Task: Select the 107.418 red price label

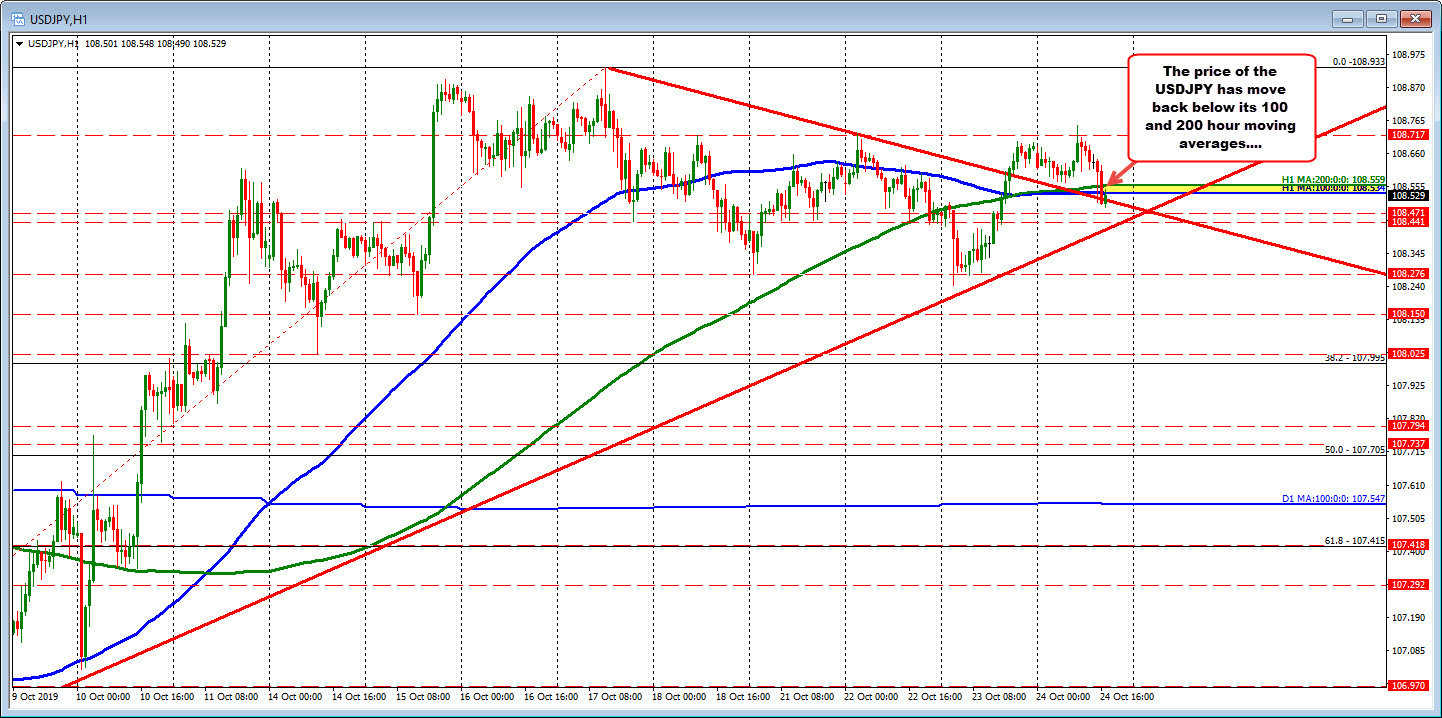Action: pyautogui.click(x=1408, y=545)
